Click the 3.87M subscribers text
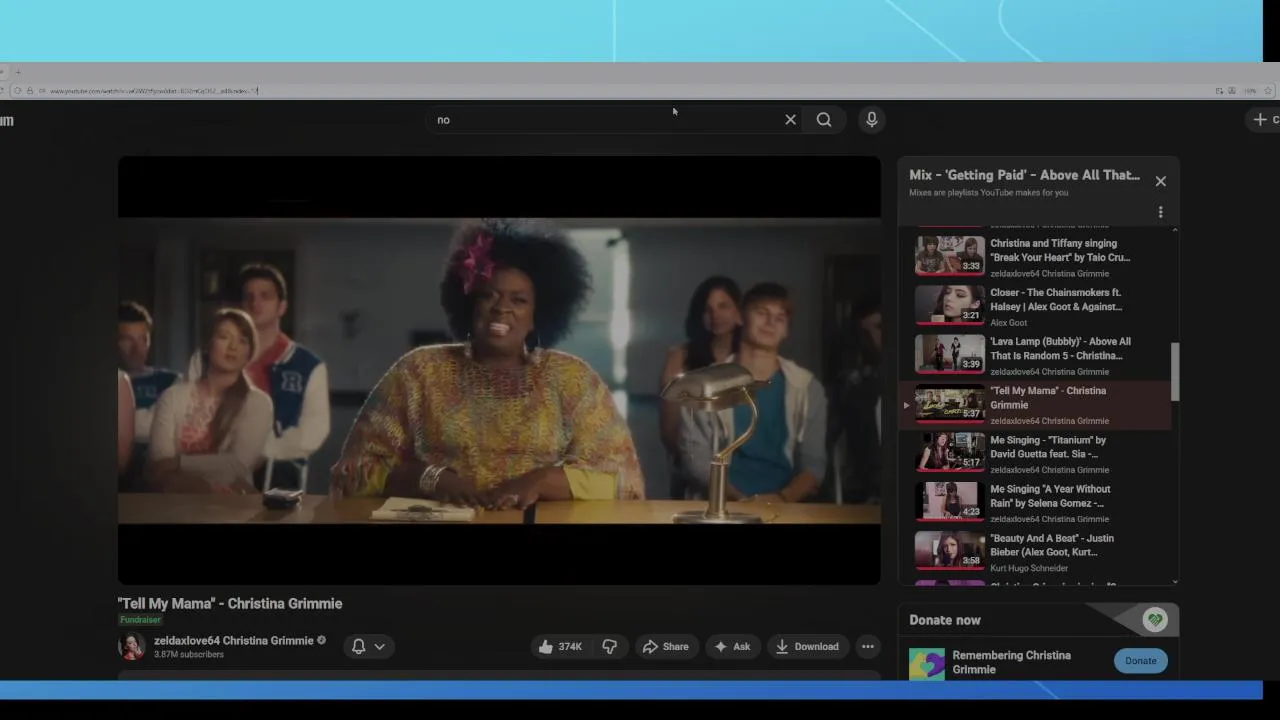 pyautogui.click(x=189, y=655)
